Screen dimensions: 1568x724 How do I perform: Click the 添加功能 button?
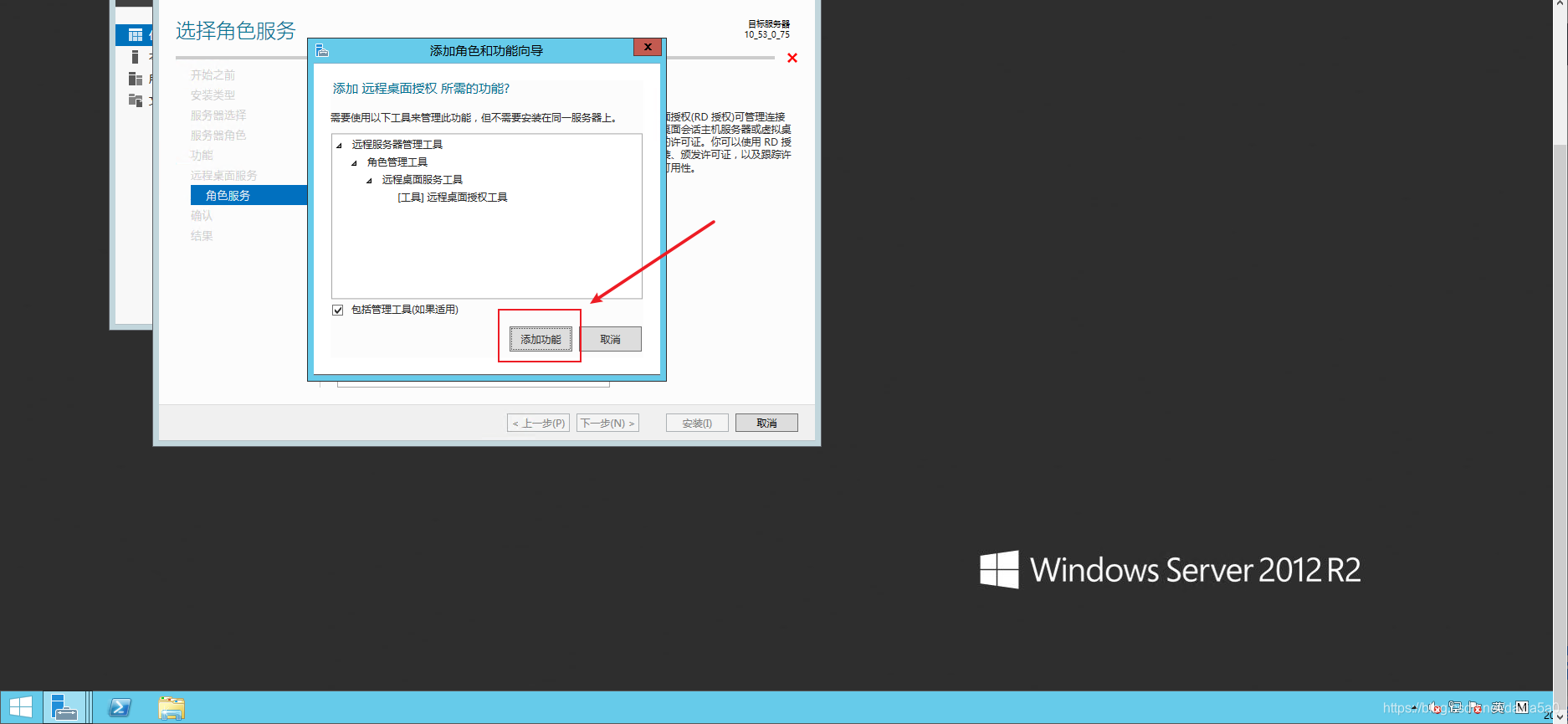[541, 339]
